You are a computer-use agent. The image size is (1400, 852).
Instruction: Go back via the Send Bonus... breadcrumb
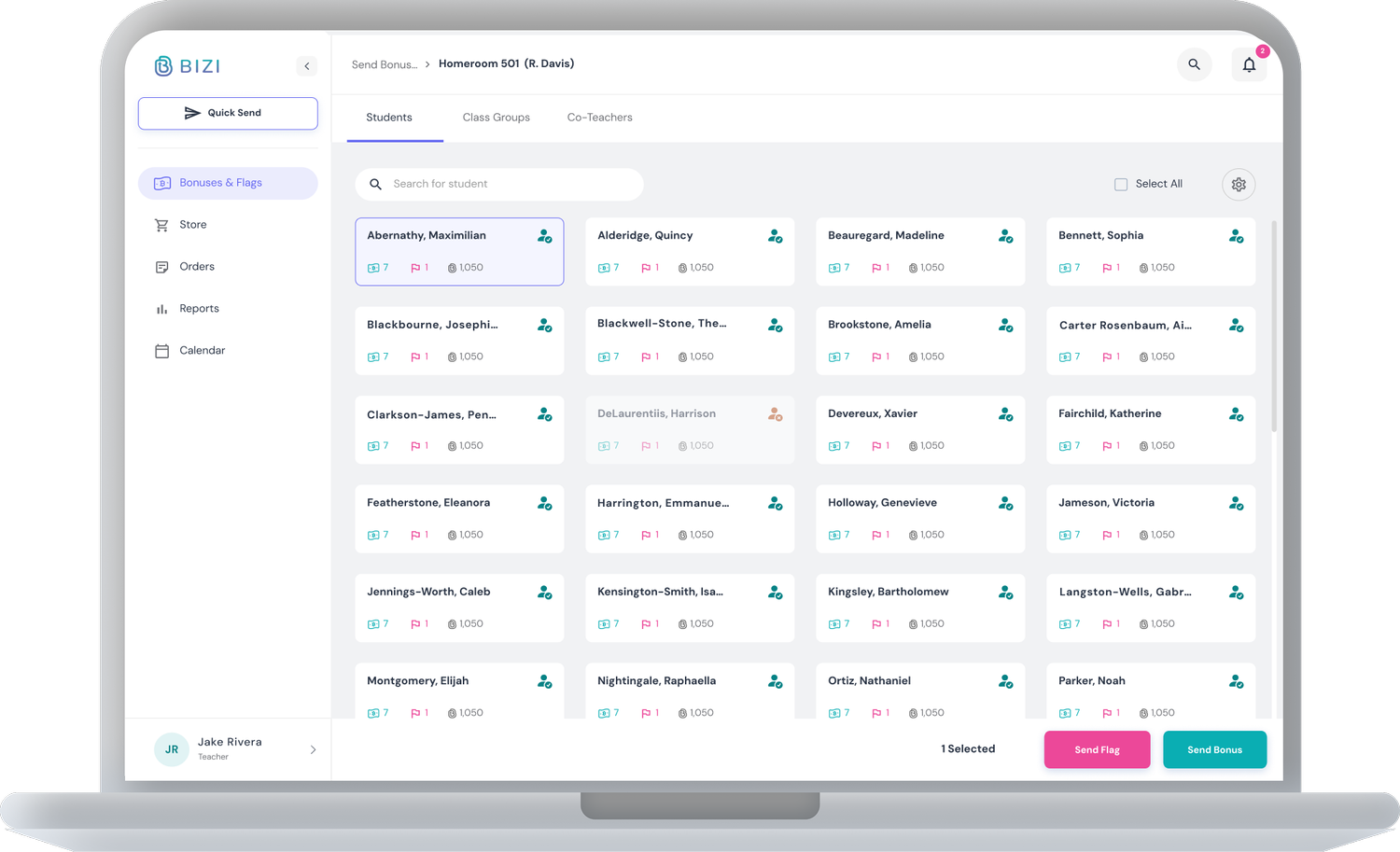(385, 64)
